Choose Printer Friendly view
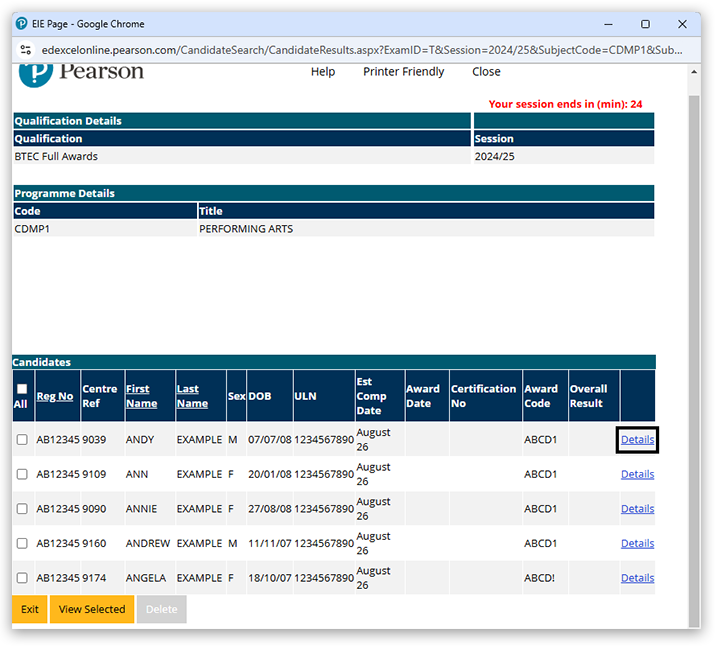Image resolution: width=719 pixels, height=647 pixels. click(x=403, y=72)
